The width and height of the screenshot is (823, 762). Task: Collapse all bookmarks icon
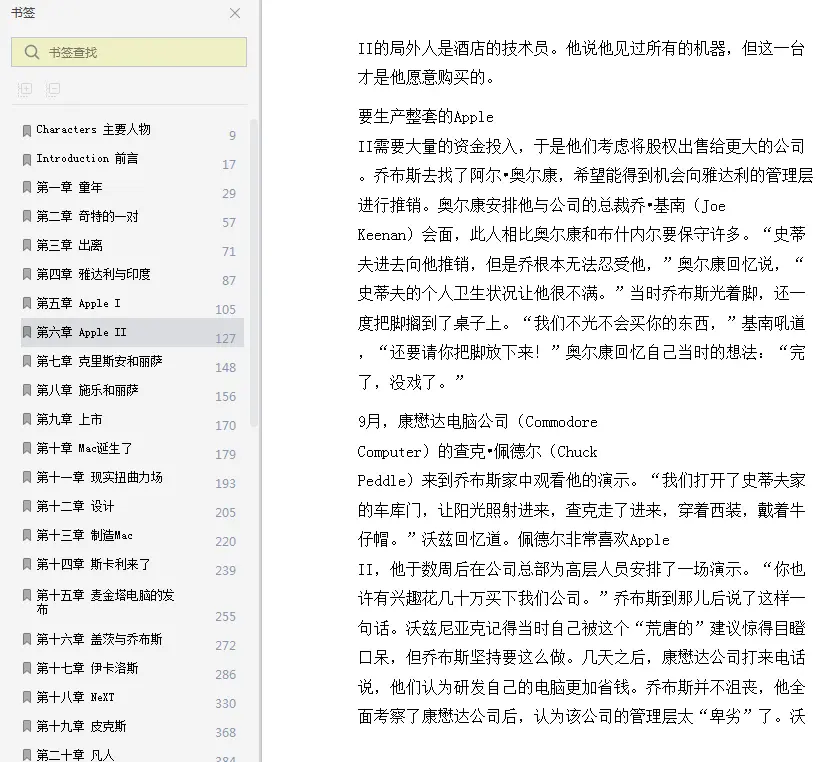pyautogui.click(x=52, y=90)
